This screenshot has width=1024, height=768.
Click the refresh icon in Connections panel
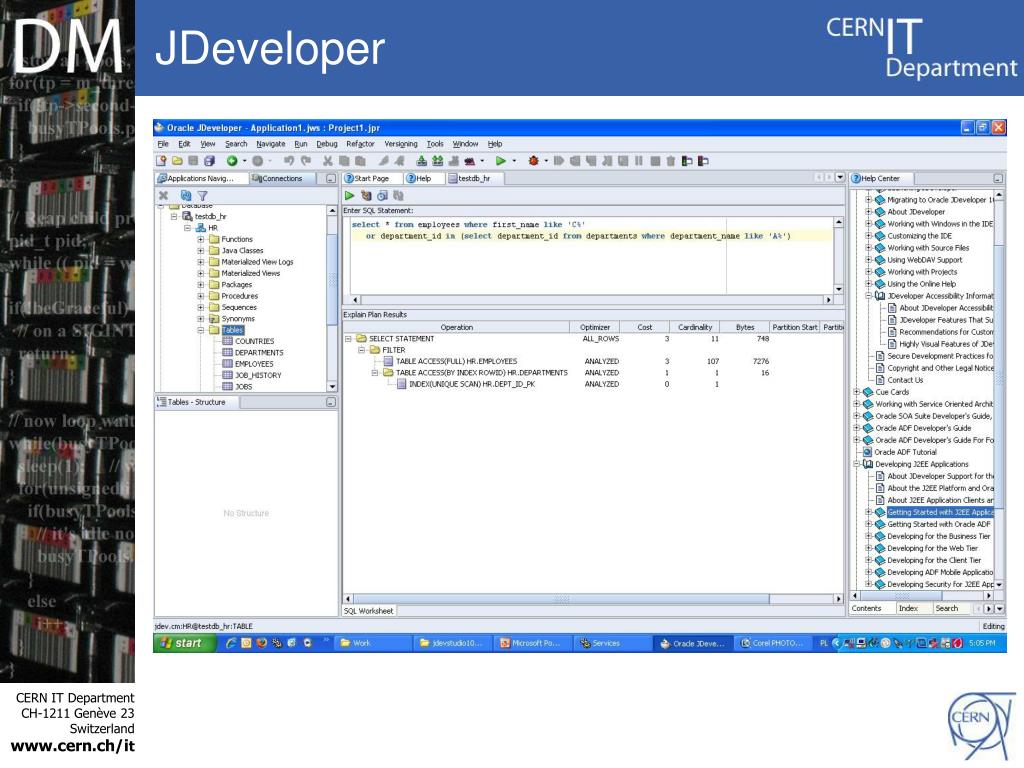tap(185, 195)
